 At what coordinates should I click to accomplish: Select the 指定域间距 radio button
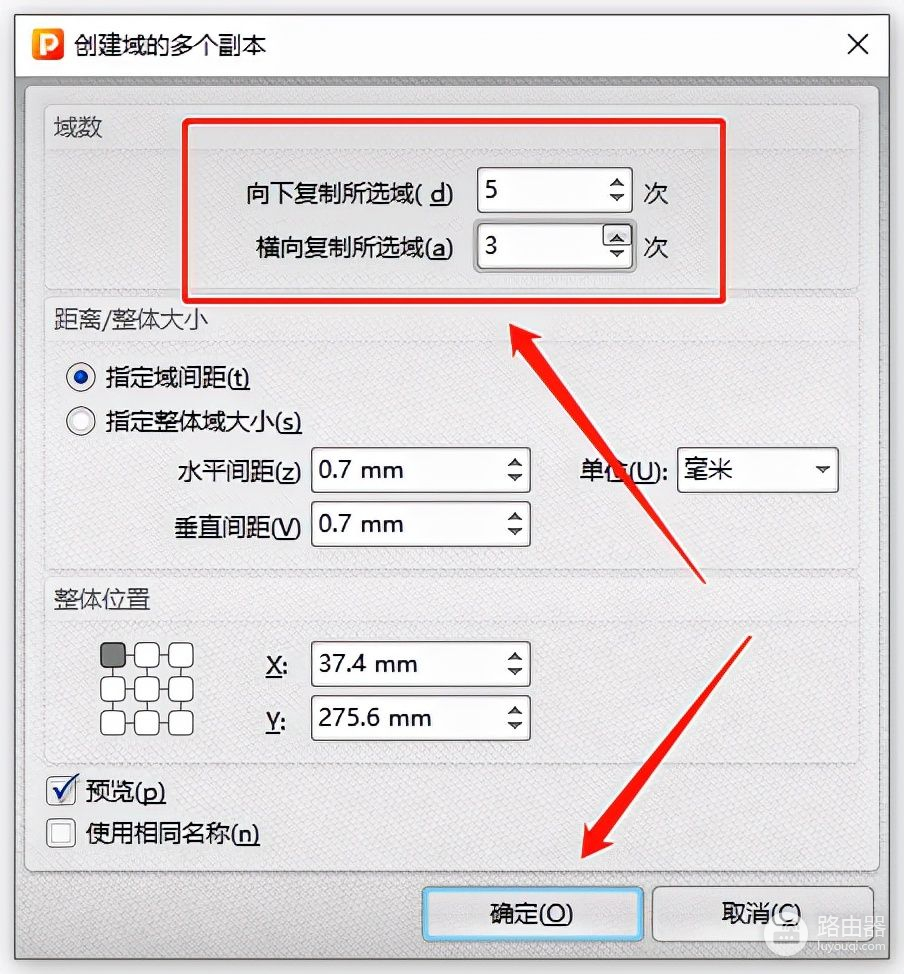(x=81, y=377)
